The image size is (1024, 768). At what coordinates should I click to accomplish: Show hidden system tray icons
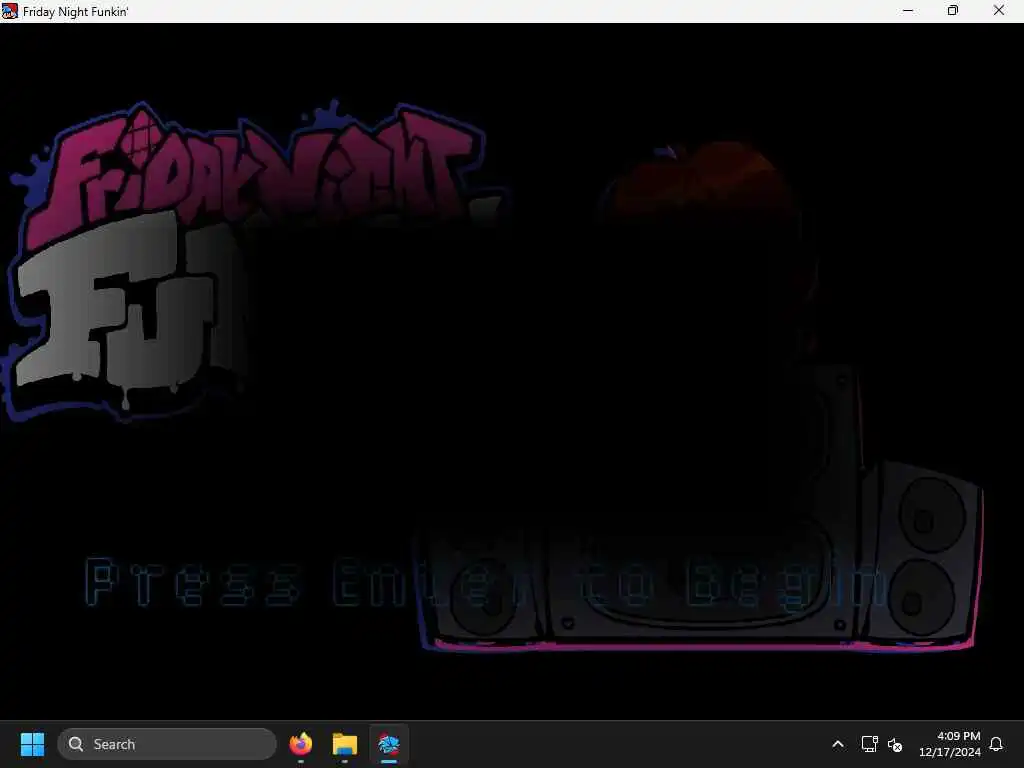(838, 744)
